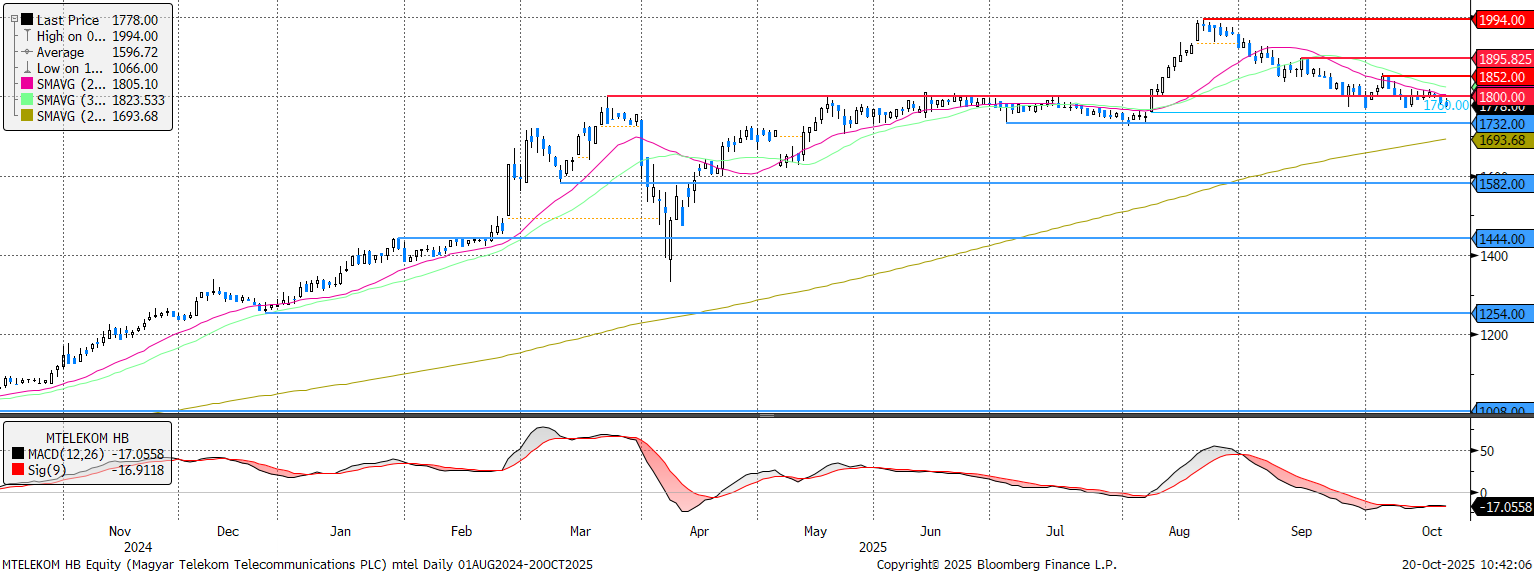Select the 1254.00 blue support label
The height and width of the screenshot is (573, 1534).
1501,314
